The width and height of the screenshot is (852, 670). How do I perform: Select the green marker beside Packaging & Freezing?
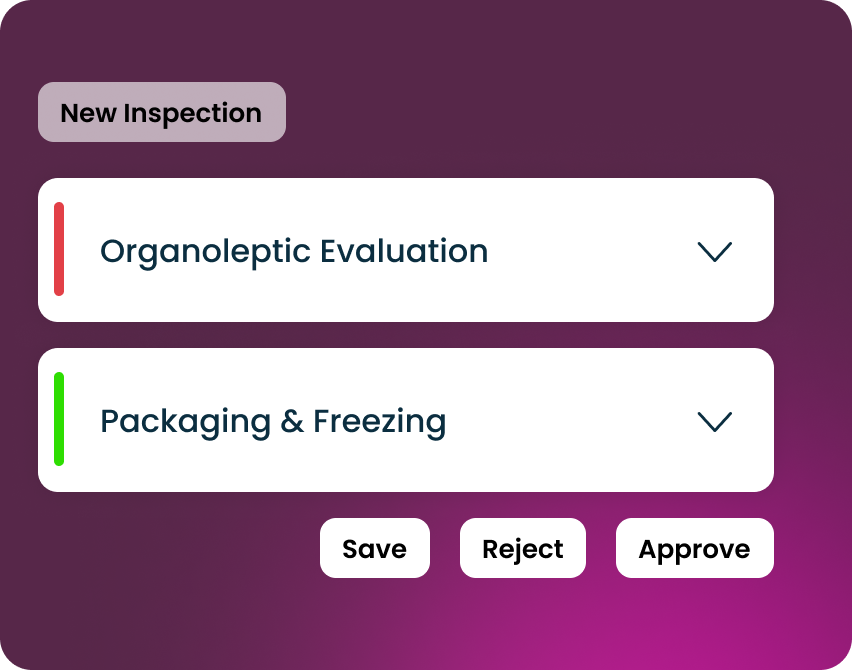point(59,419)
